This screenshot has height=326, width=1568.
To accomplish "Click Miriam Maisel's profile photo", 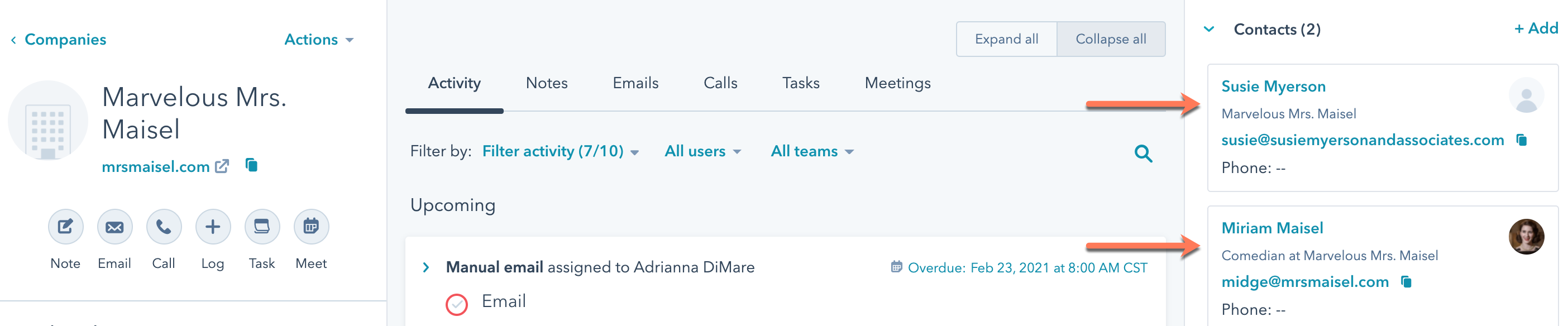I will coord(1526,237).
